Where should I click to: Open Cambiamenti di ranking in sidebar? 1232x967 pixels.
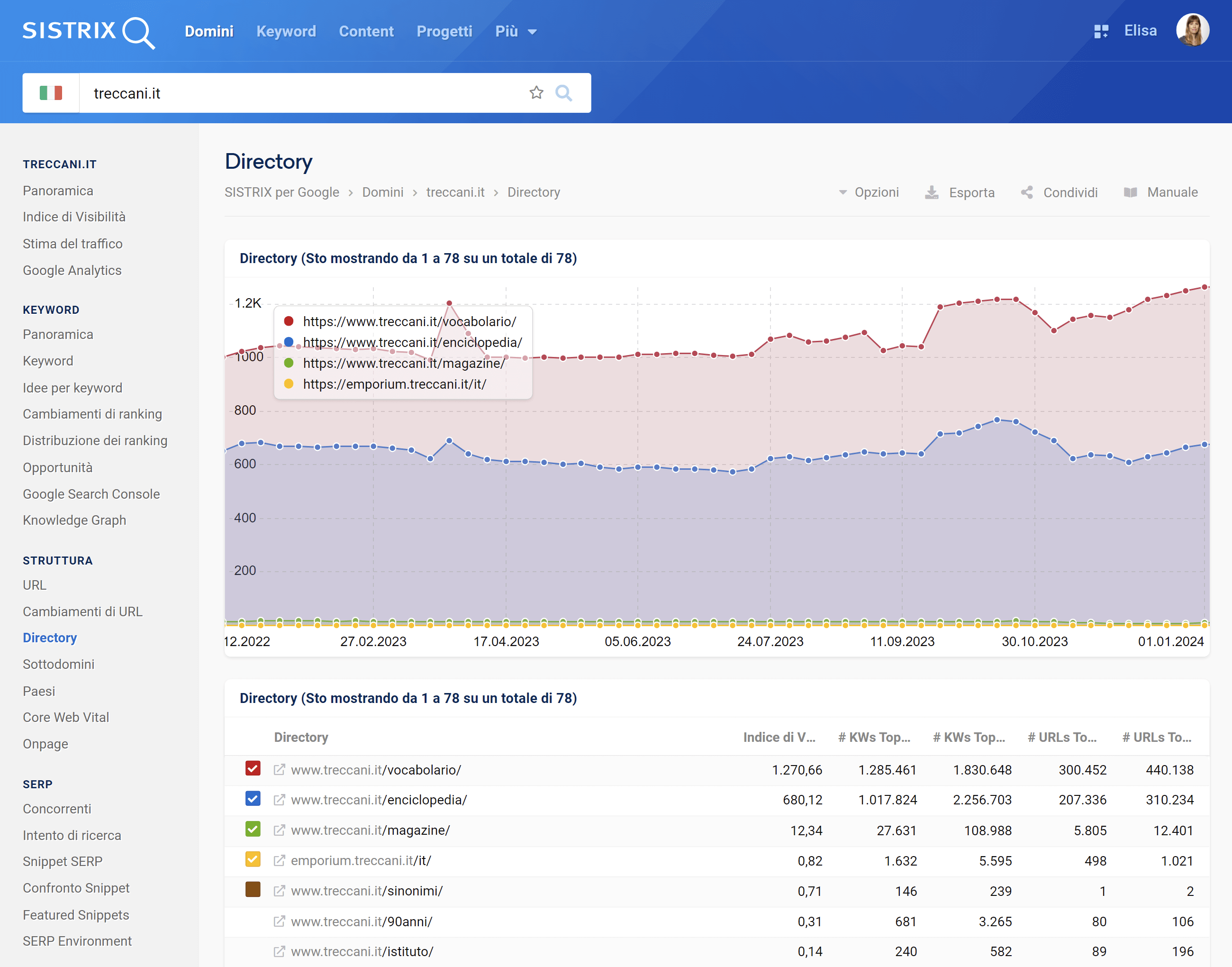click(x=92, y=414)
